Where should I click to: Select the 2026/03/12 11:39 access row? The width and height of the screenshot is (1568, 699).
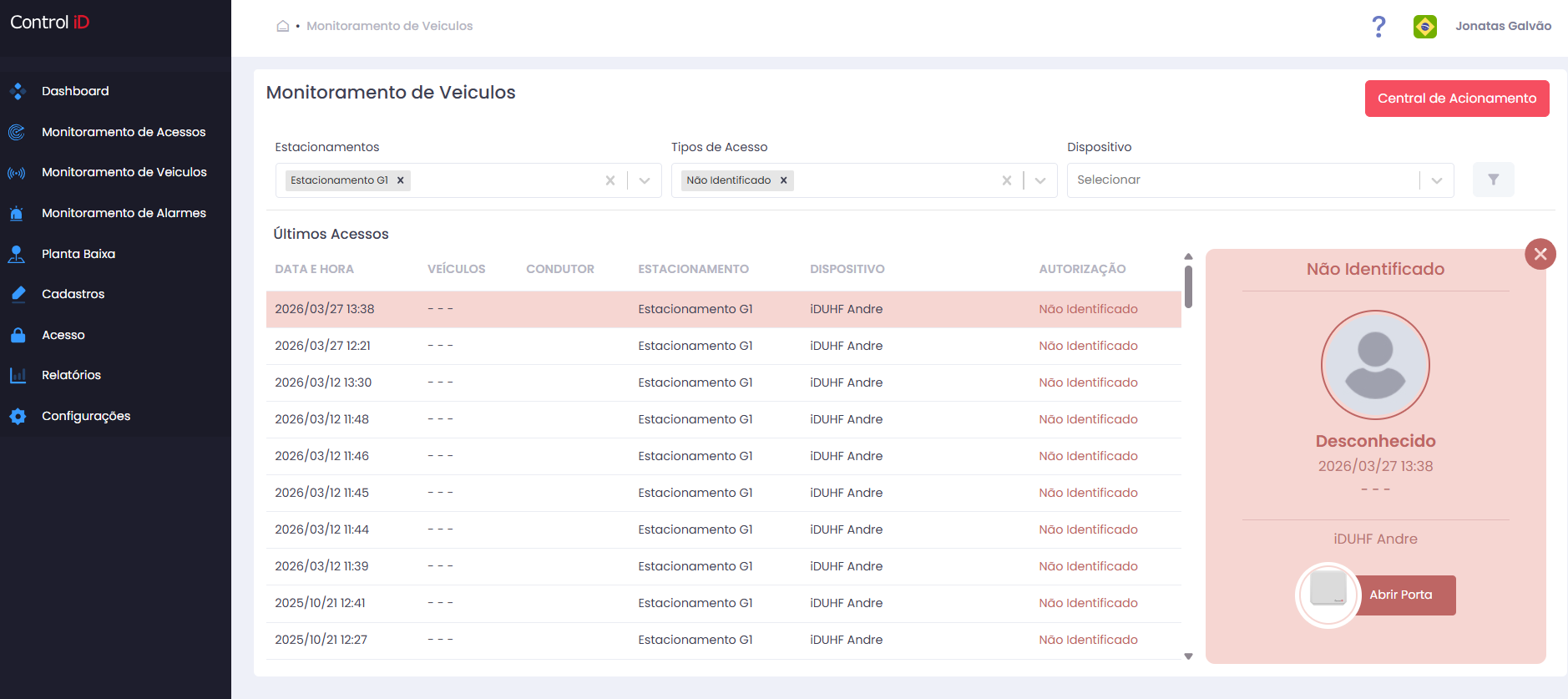pyautogui.click(x=723, y=566)
